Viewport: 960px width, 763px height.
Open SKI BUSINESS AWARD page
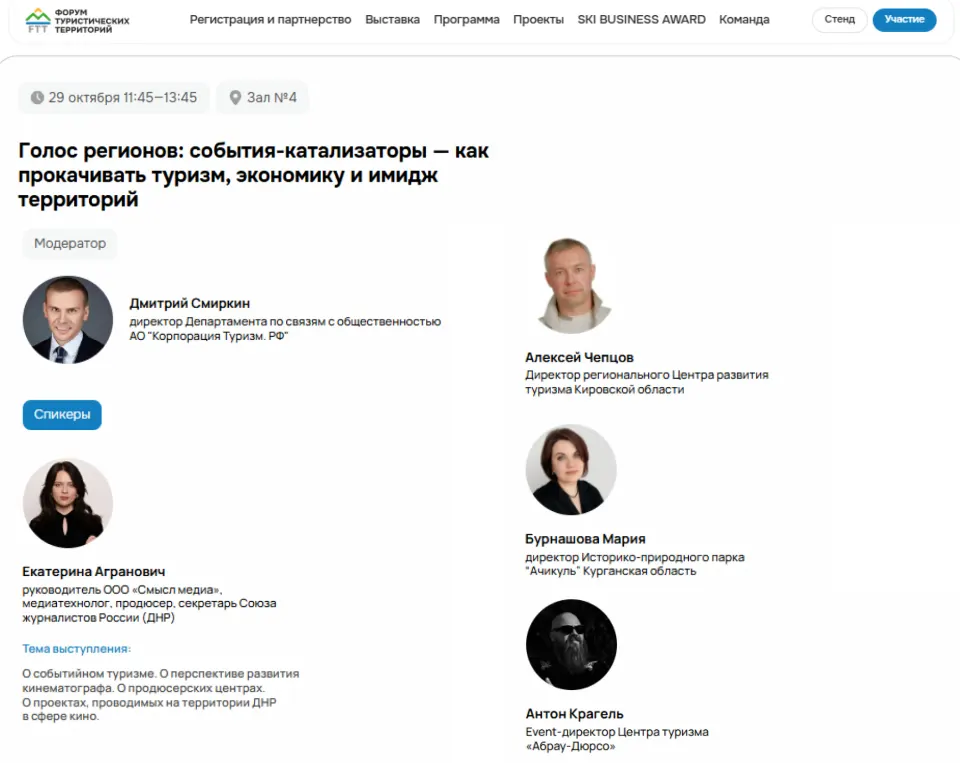tap(641, 20)
